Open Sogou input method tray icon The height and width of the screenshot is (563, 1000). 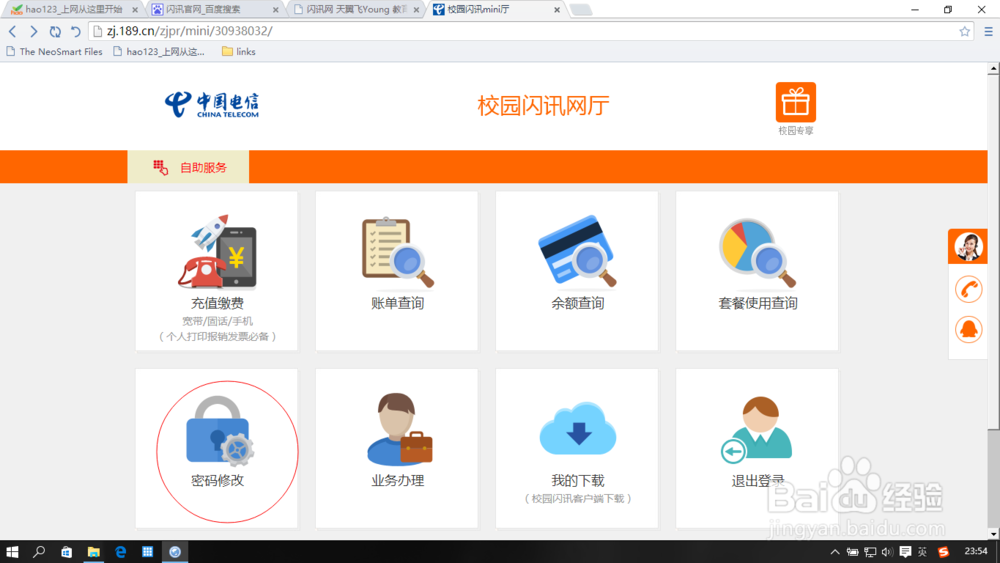(943, 552)
